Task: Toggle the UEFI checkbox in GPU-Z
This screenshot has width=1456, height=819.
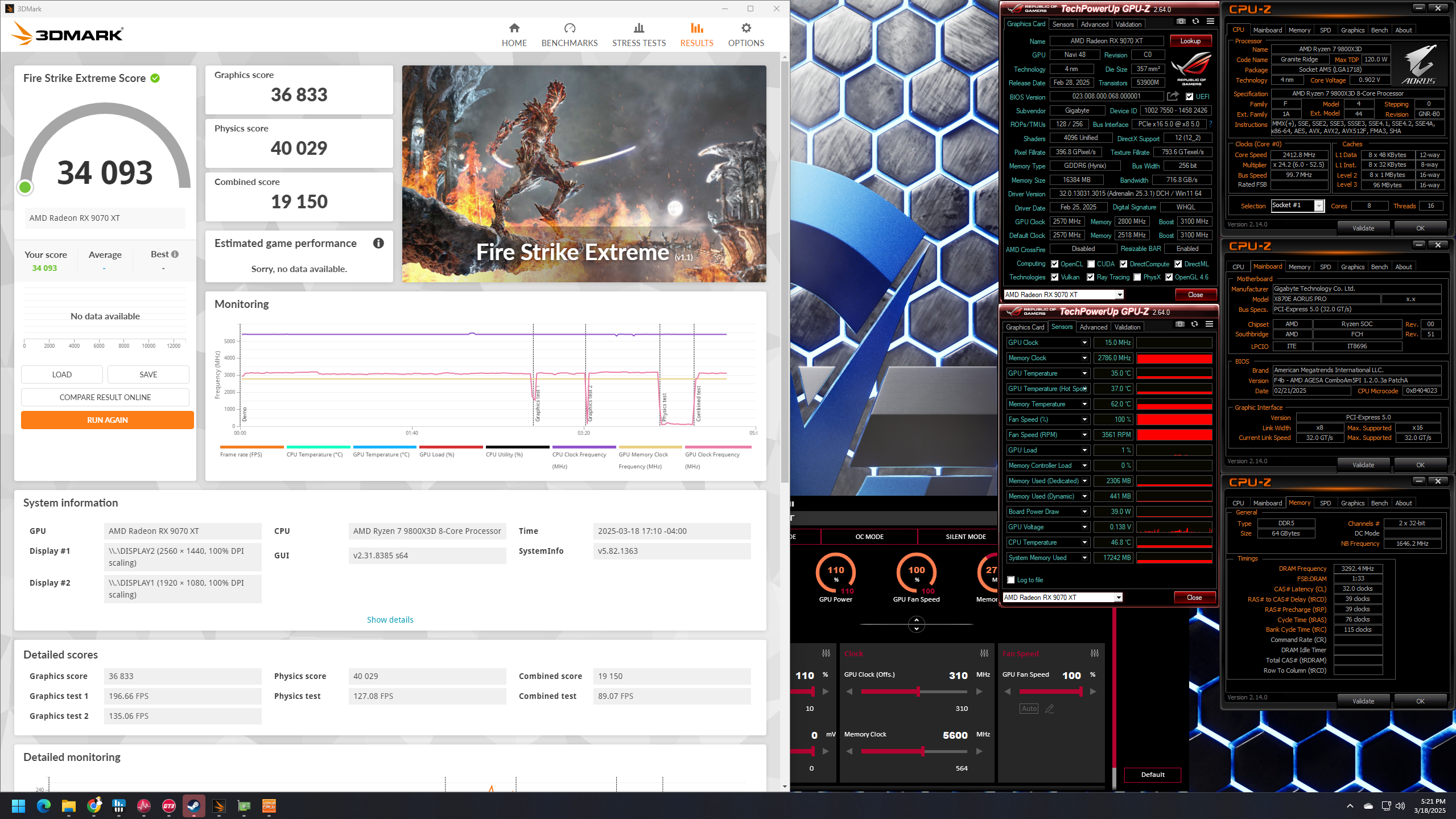Action: (x=1189, y=97)
